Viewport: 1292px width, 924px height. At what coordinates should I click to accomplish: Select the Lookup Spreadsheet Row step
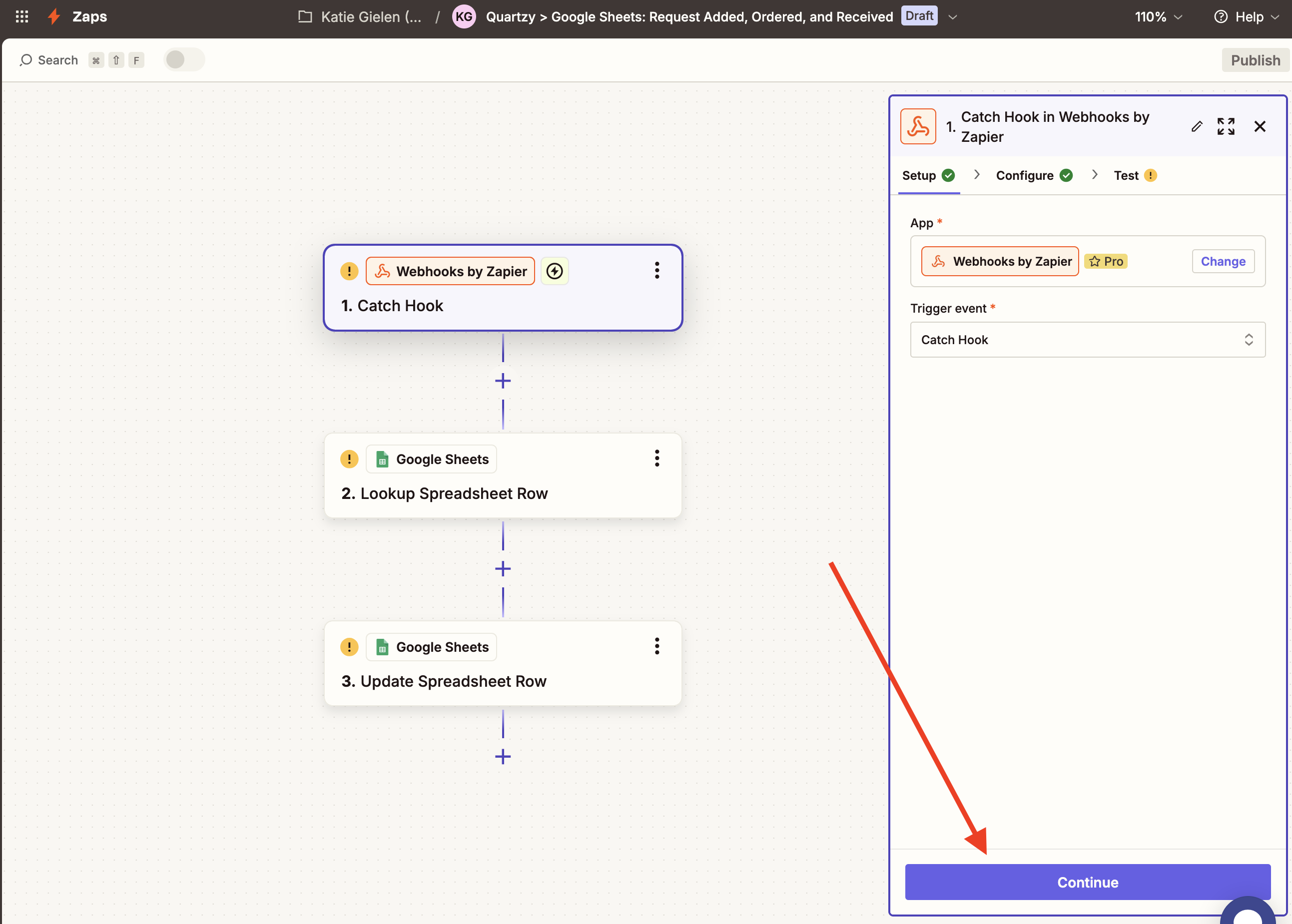(503, 475)
